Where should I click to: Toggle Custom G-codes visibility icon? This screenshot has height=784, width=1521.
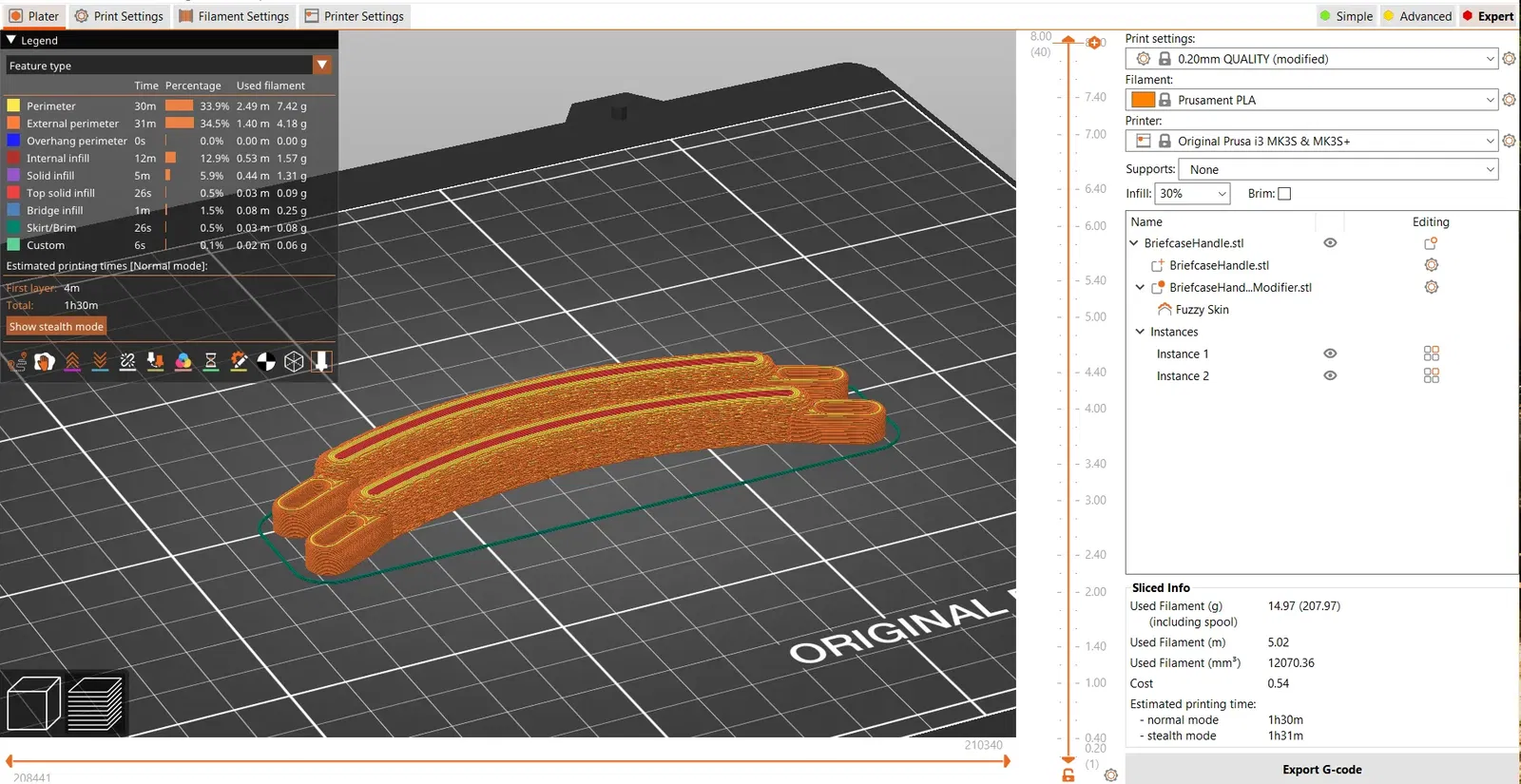click(x=239, y=361)
